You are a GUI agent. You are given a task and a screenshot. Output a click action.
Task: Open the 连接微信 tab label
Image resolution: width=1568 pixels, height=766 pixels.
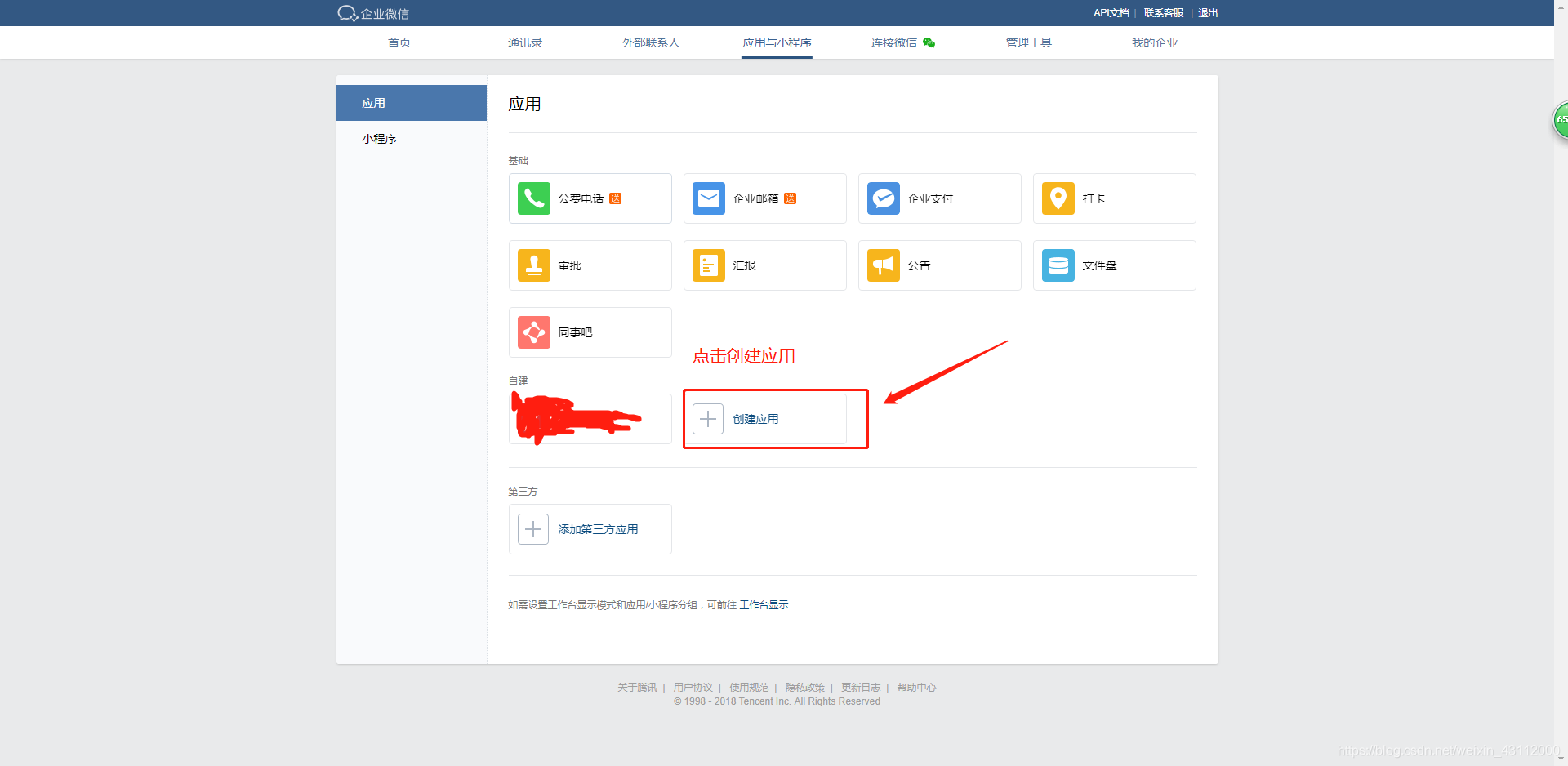pyautogui.click(x=894, y=42)
